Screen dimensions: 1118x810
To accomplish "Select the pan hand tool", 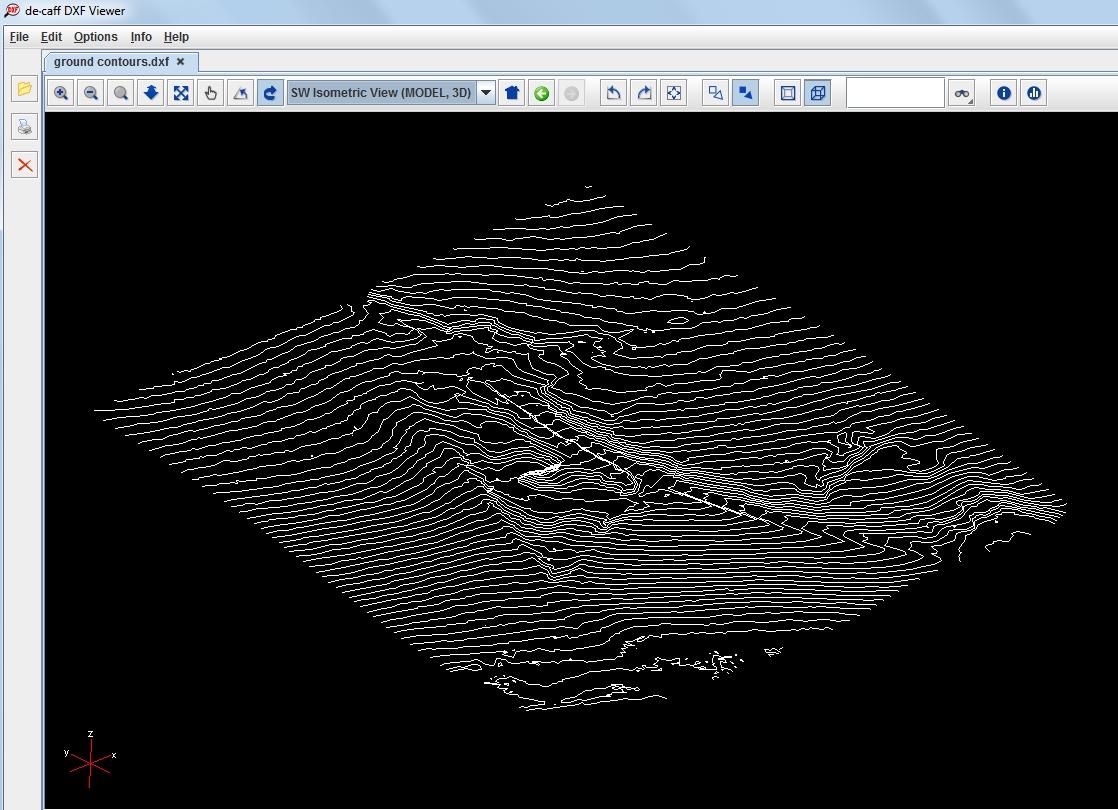I will coord(211,93).
